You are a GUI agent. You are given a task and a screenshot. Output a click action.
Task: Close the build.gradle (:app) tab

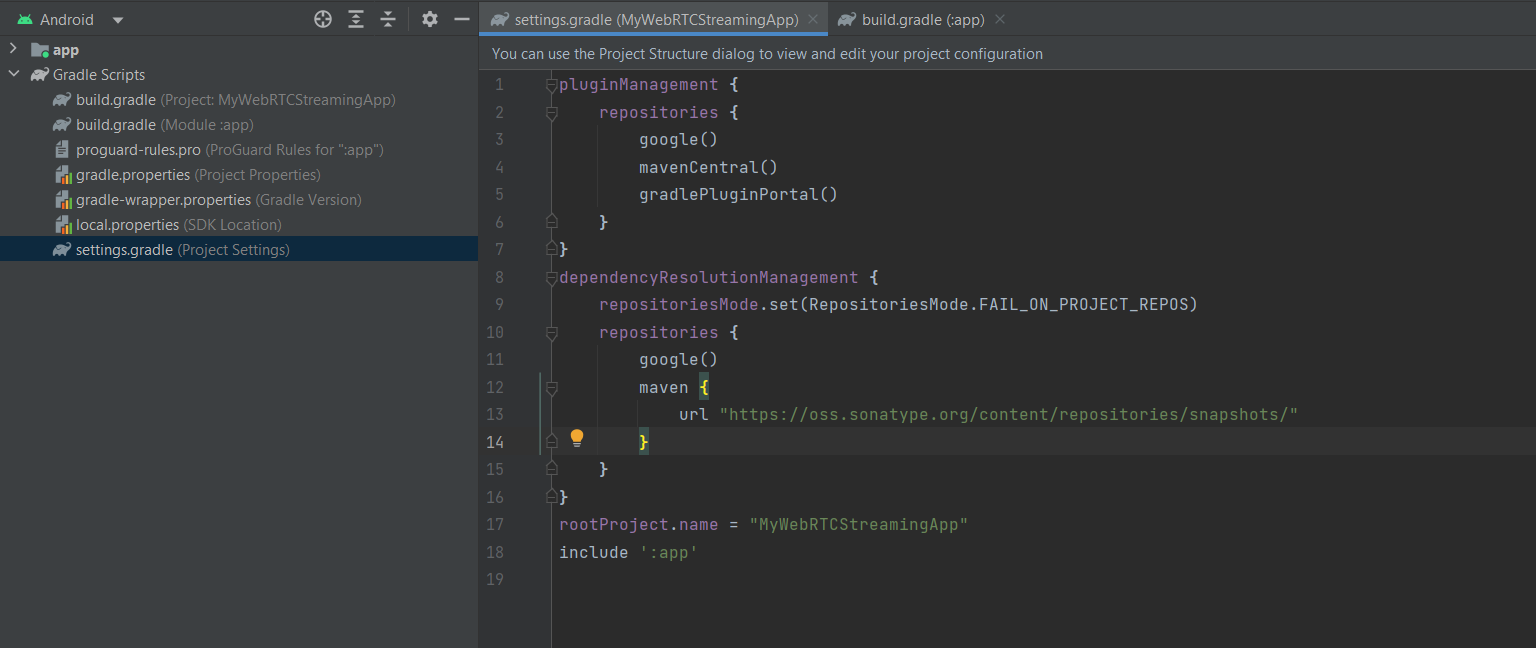[x=1000, y=19]
